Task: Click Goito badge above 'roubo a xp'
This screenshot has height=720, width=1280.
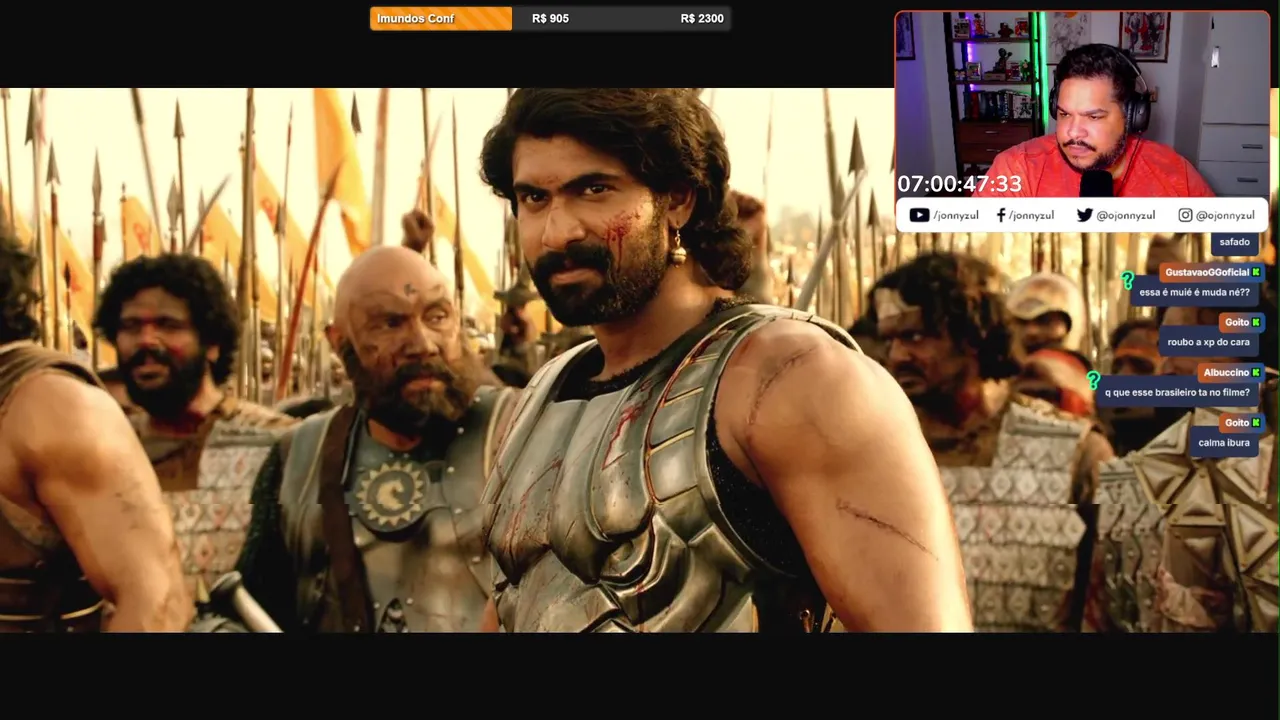Action: click(x=1242, y=322)
